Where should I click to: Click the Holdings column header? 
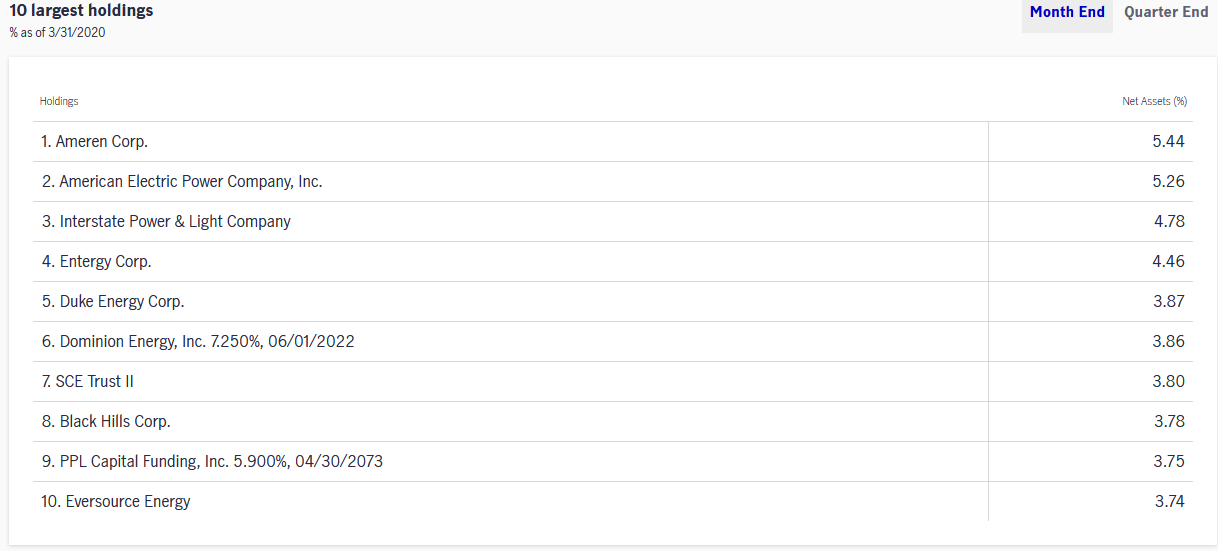[x=59, y=101]
